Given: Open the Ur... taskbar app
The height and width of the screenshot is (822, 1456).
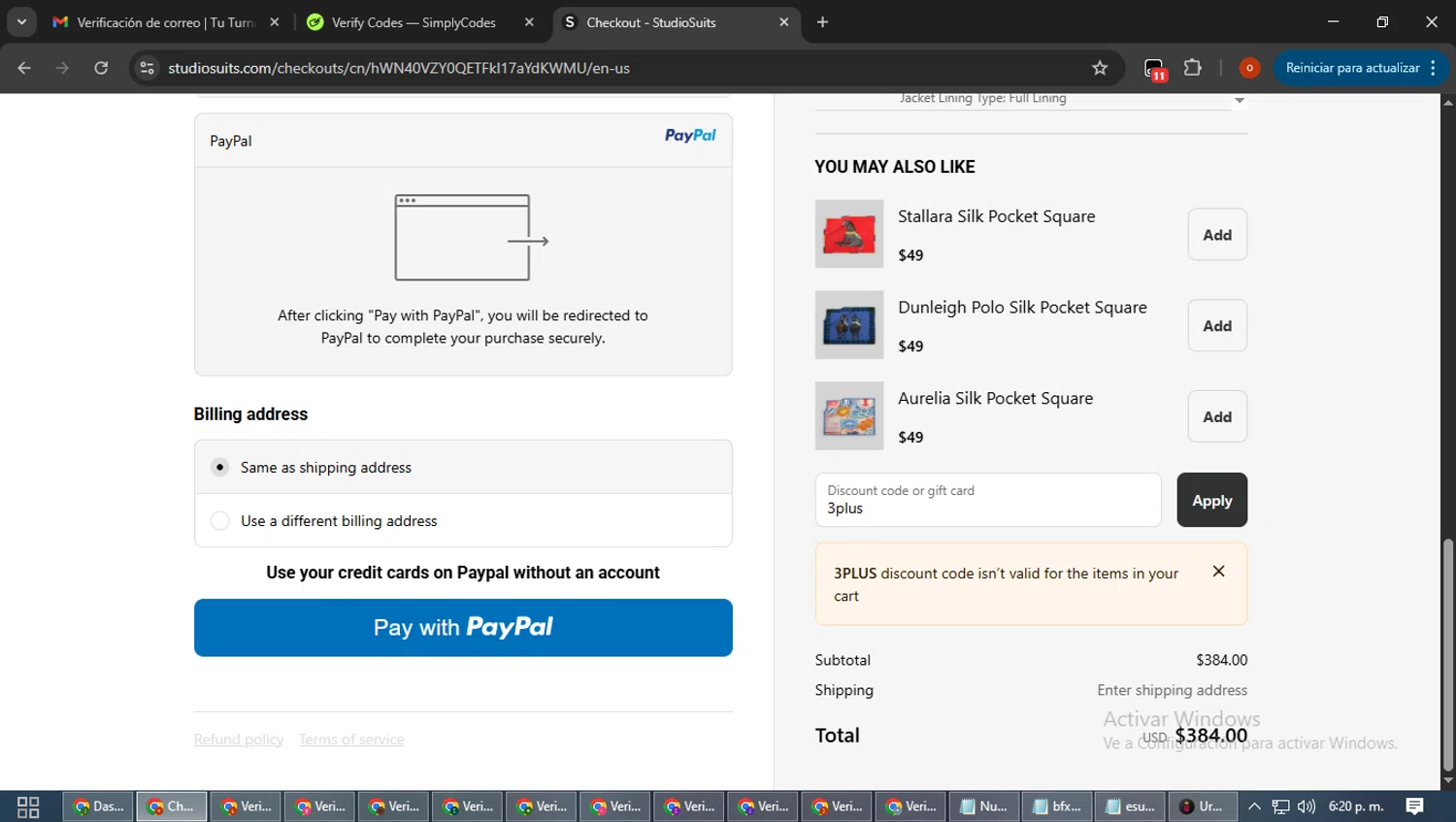Looking at the screenshot, I should point(1202,806).
